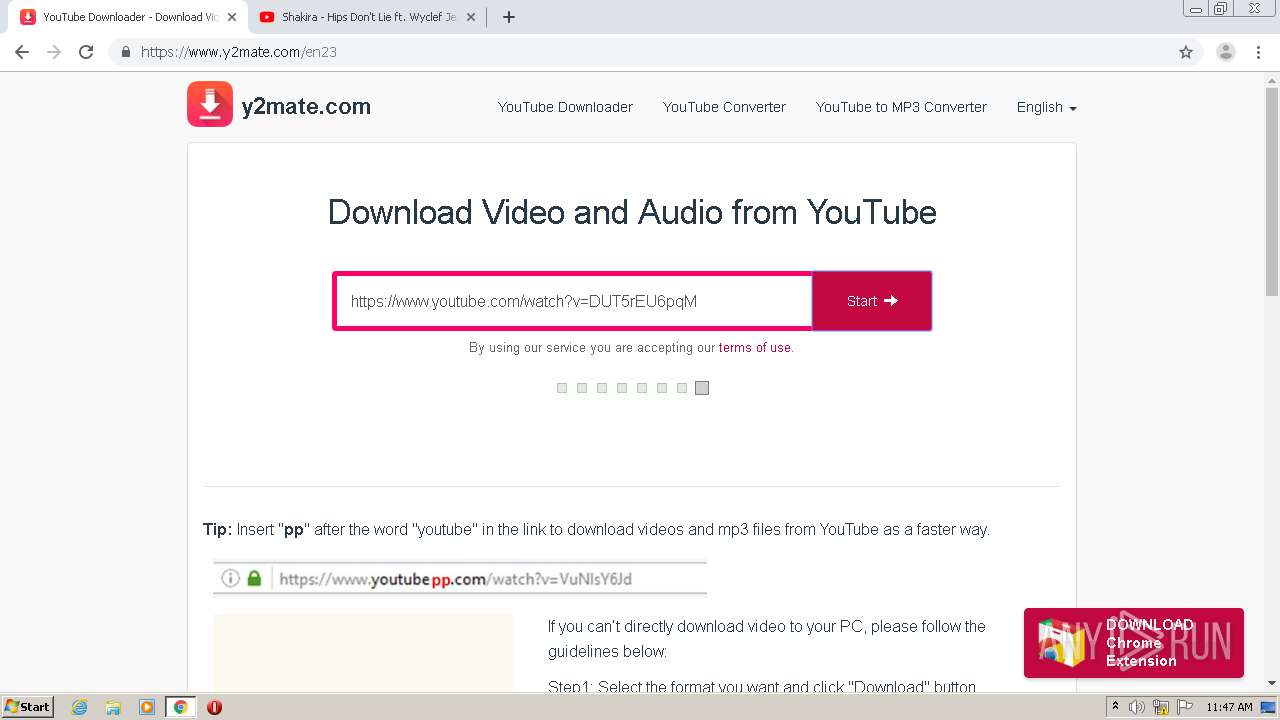Open a new tab with the plus button
This screenshot has height=720, width=1280.
[x=508, y=17]
